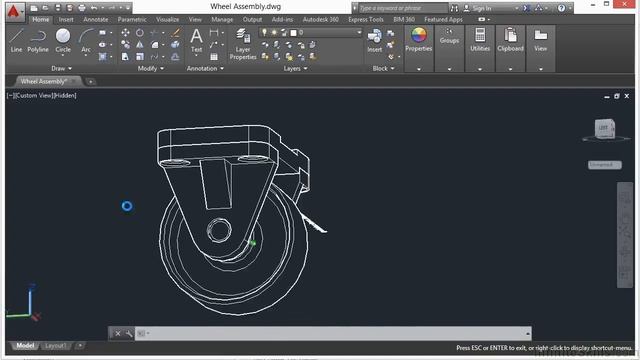Click the Undo arrow in quick access toolbar
This screenshot has height=360, width=640.
point(94,8)
